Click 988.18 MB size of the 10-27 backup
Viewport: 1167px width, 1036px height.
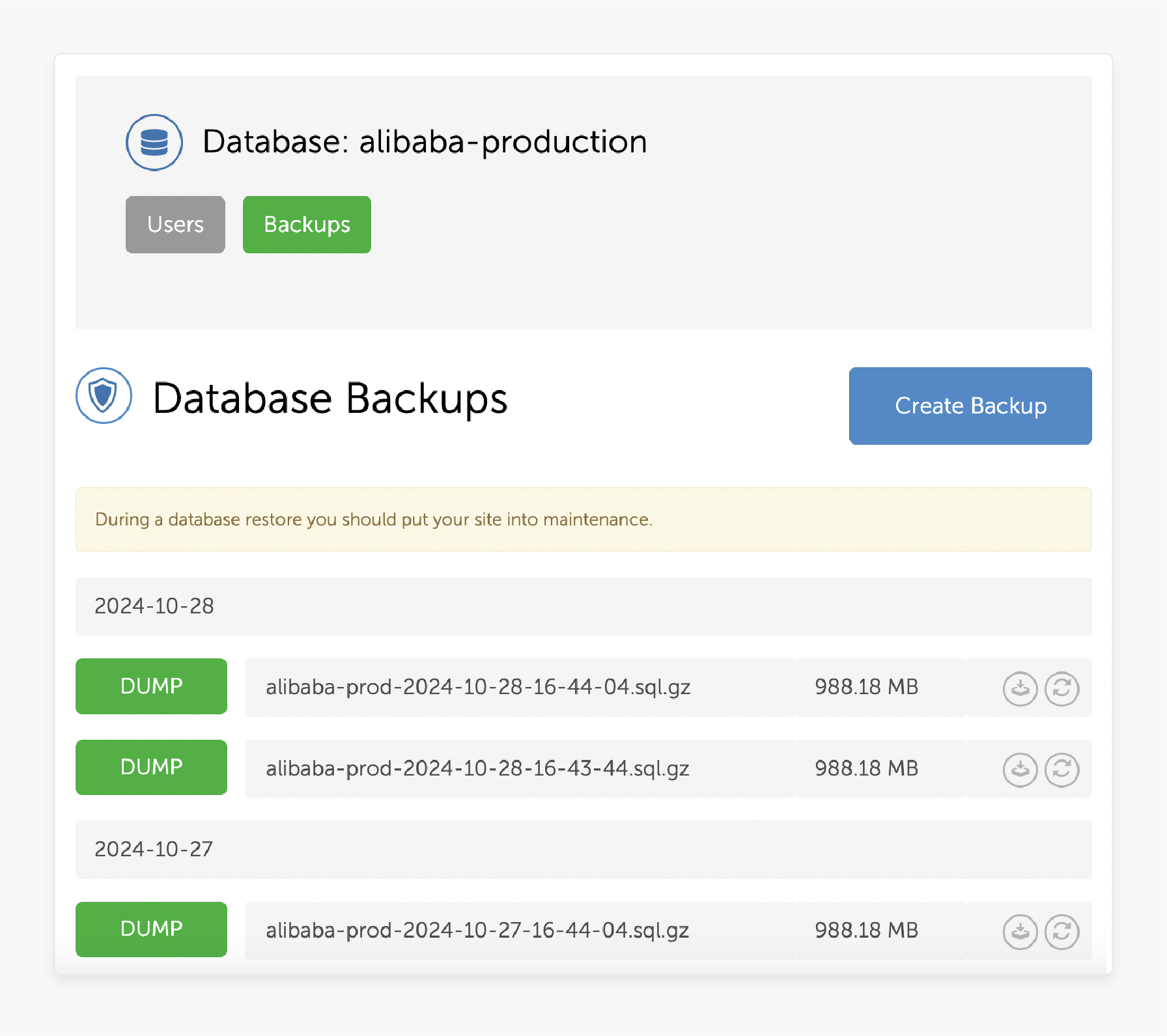[866, 931]
